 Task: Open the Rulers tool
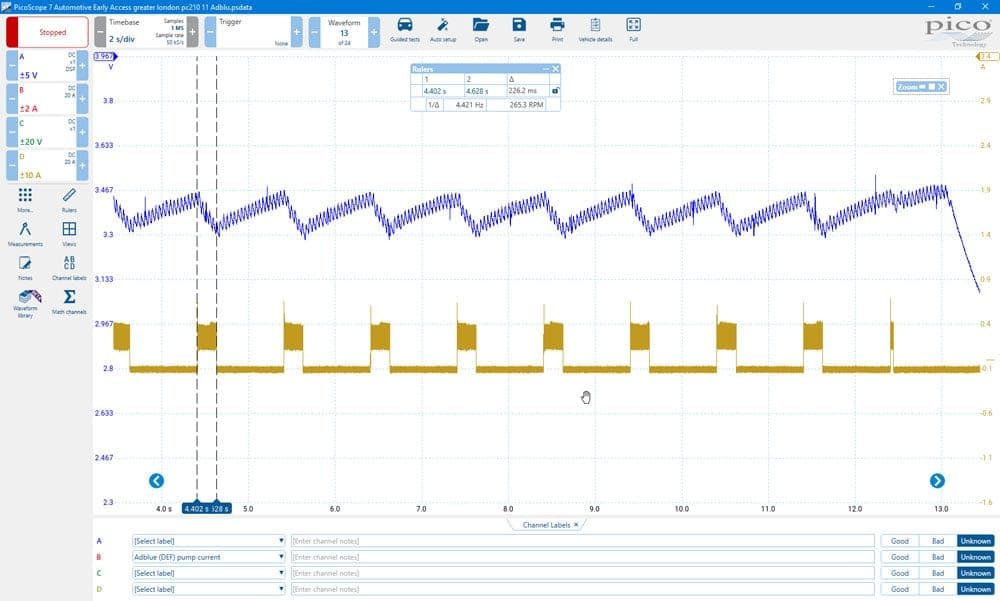69,200
